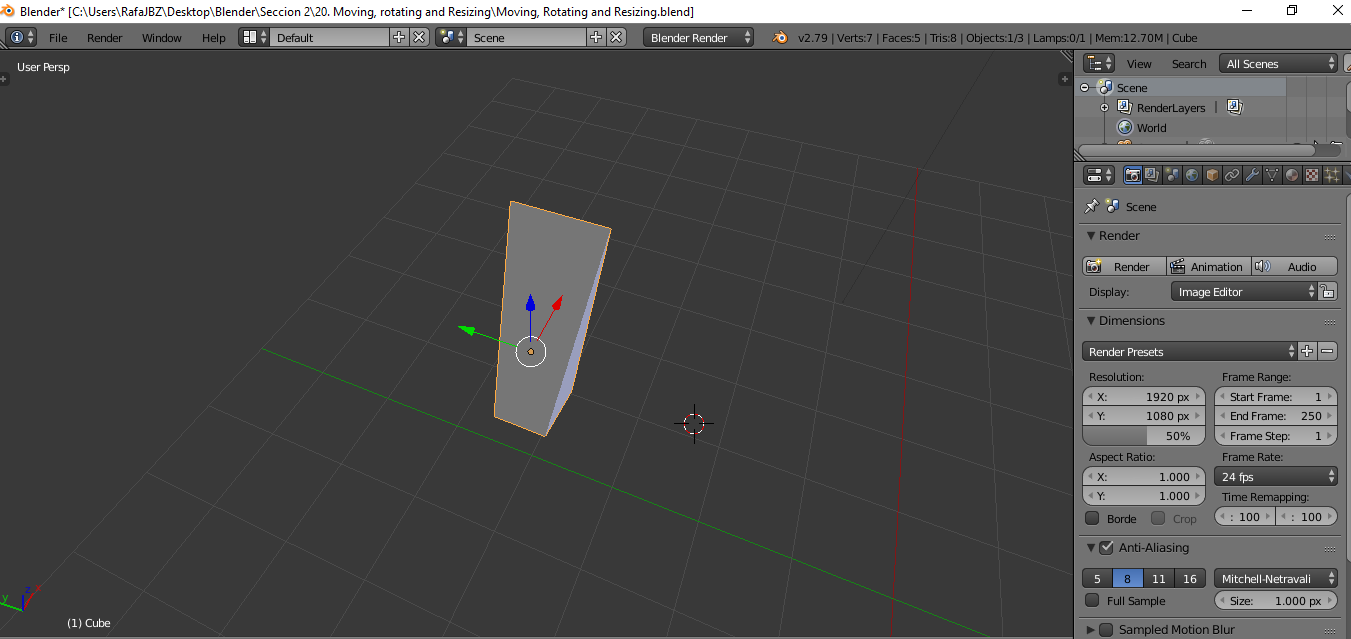The width and height of the screenshot is (1351, 639).
Task: Open the Mitchell-Netravali filter dropdown
Action: pyautogui.click(x=1276, y=578)
